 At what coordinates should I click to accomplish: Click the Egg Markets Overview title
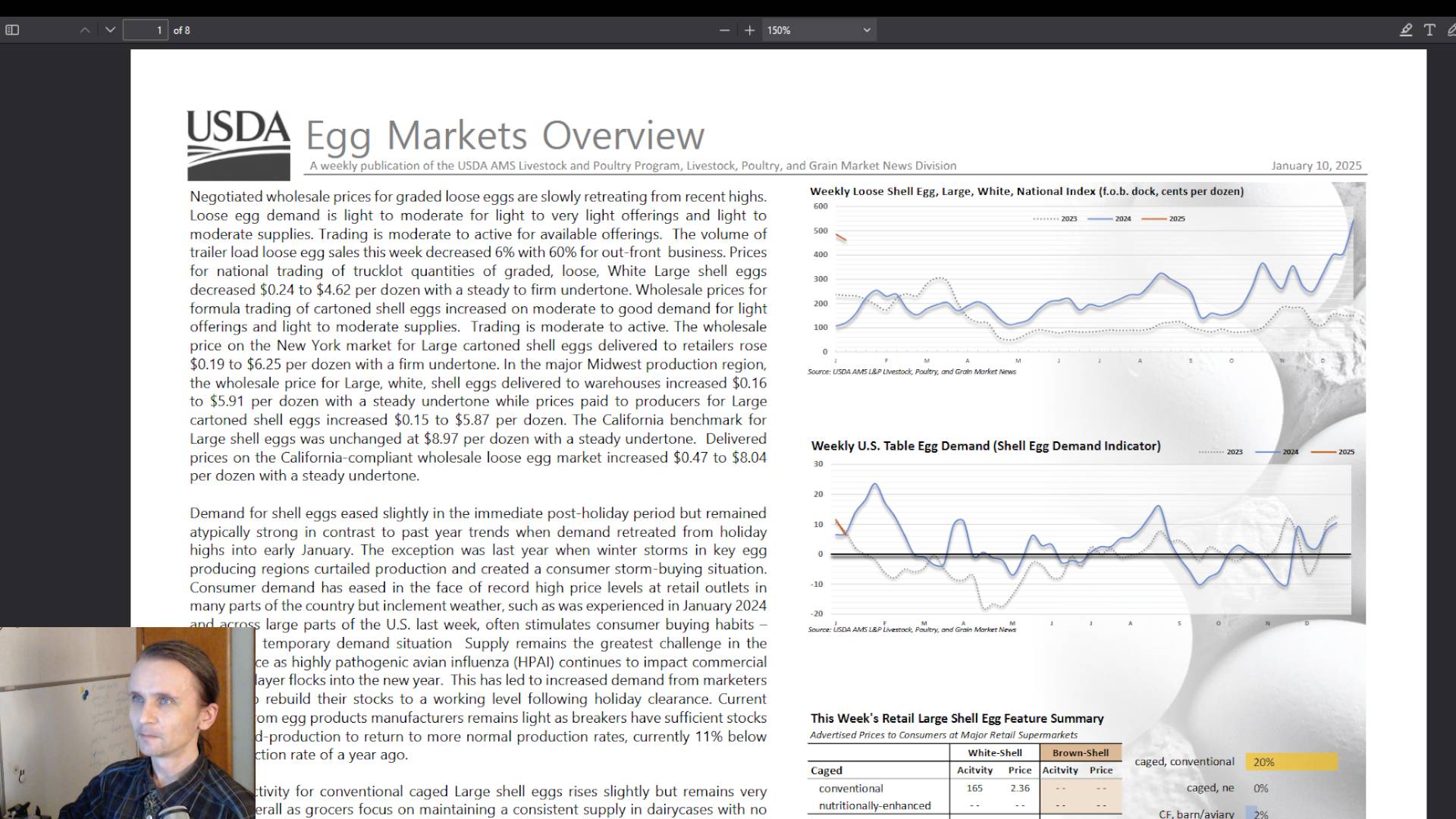pos(505,136)
